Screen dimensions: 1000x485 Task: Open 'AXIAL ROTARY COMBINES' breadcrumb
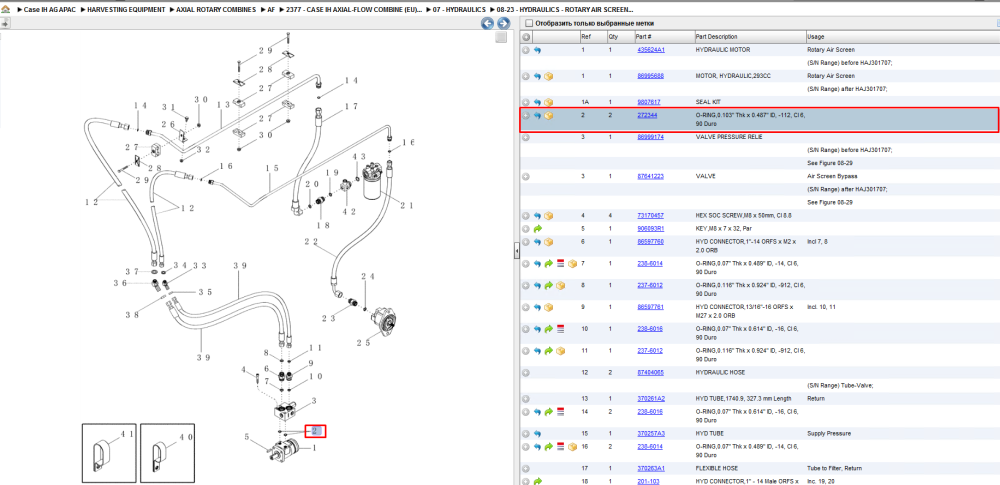217,10
